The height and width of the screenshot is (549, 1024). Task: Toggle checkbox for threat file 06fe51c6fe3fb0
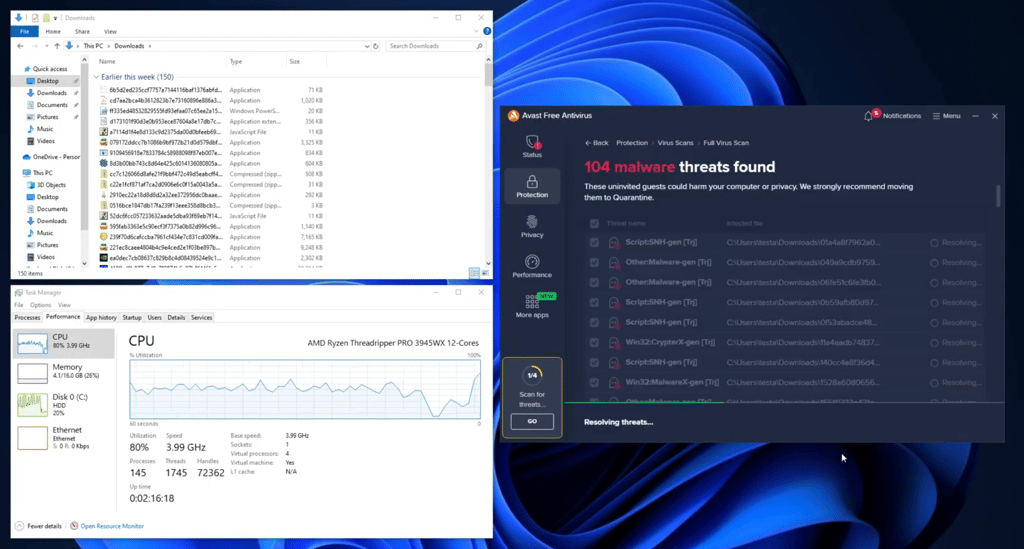594,283
